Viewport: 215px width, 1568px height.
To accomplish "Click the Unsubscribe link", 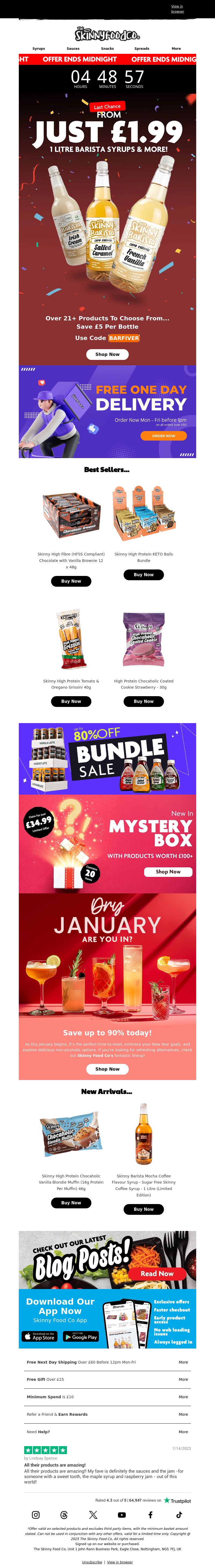I will (x=92, y=1562).
